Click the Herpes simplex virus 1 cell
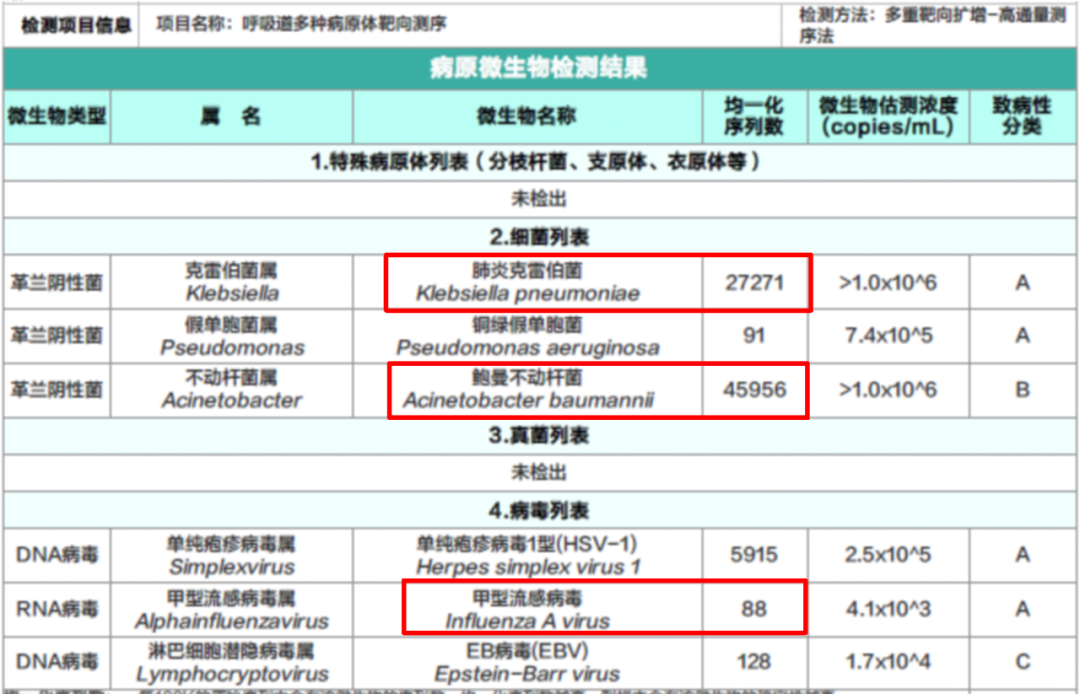Screen dimensions: 1080x694 527,555
